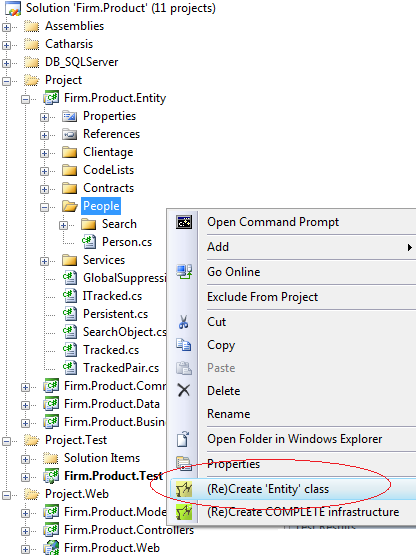Click the Copy pages icon
Viewport: 416px width, 555px height.
184,345
